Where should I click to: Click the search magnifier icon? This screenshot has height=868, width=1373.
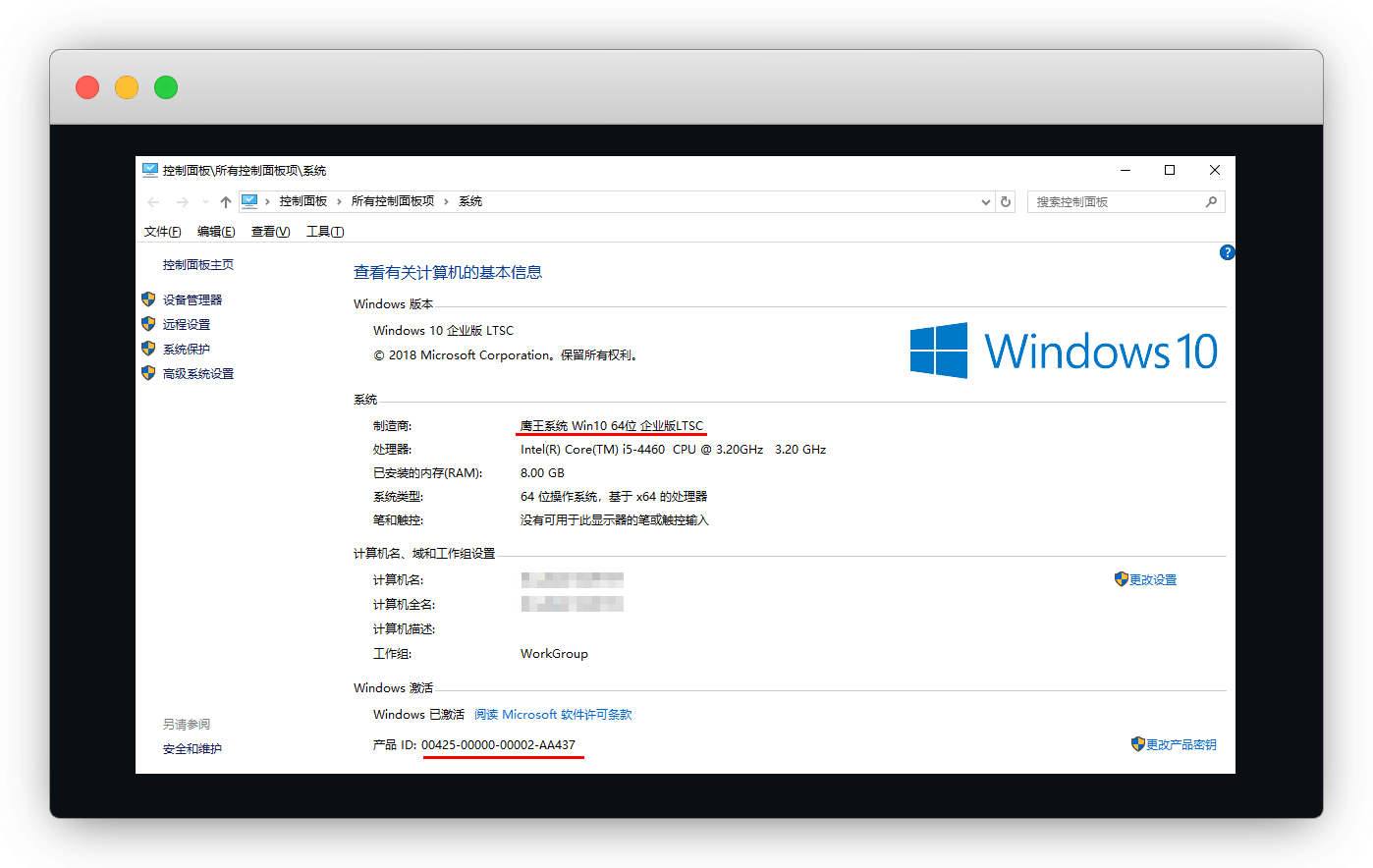click(x=1211, y=201)
